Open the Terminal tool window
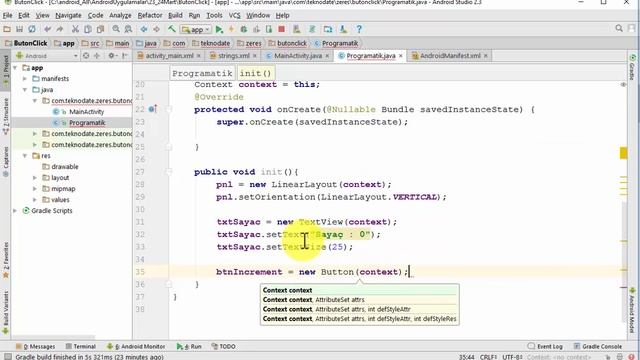 80,347
